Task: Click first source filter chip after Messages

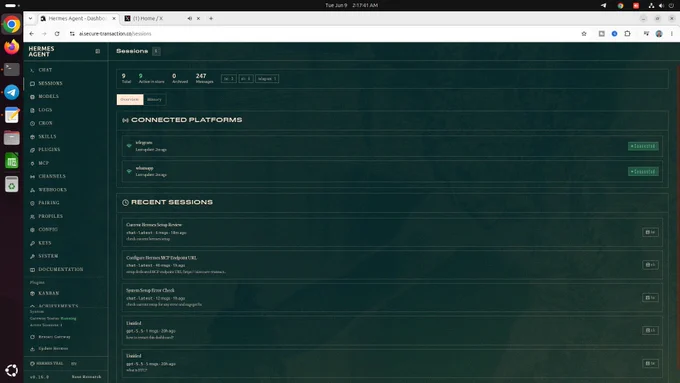Action: (229, 79)
